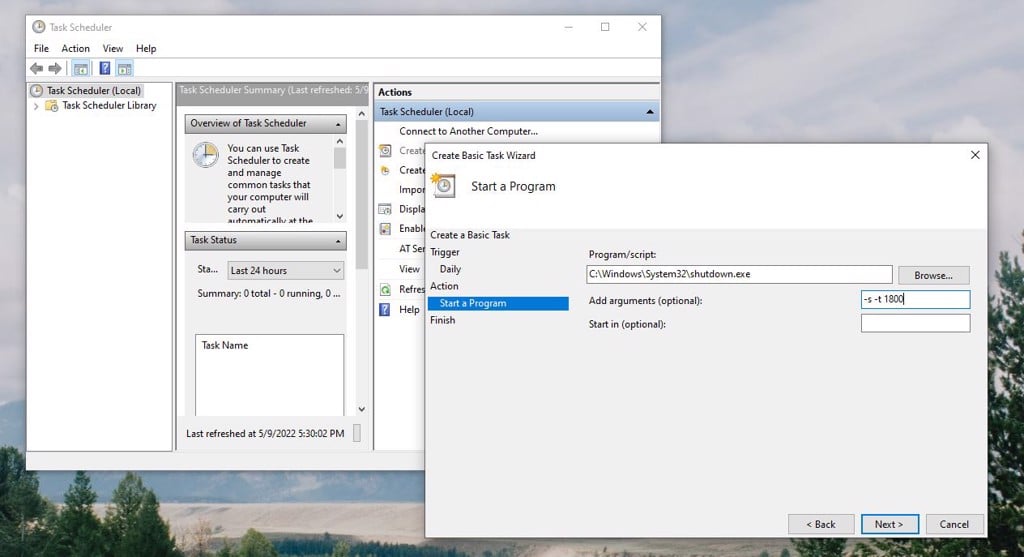Viewport: 1024px width, 557px height.
Task: Open the Last 24 hours dropdown
Action: click(x=285, y=270)
